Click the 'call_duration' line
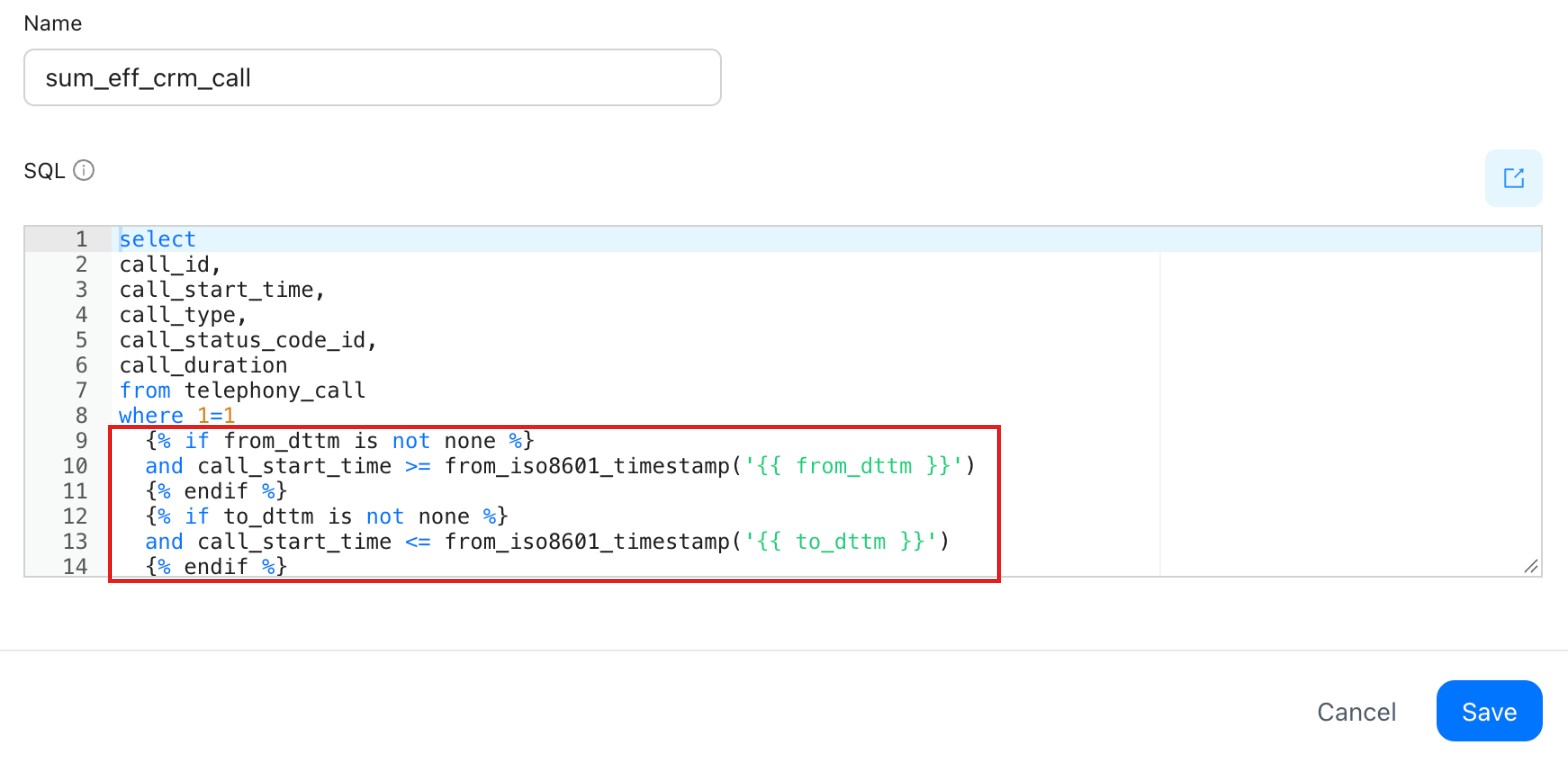Image resolution: width=1568 pixels, height=763 pixels. (x=203, y=365)
